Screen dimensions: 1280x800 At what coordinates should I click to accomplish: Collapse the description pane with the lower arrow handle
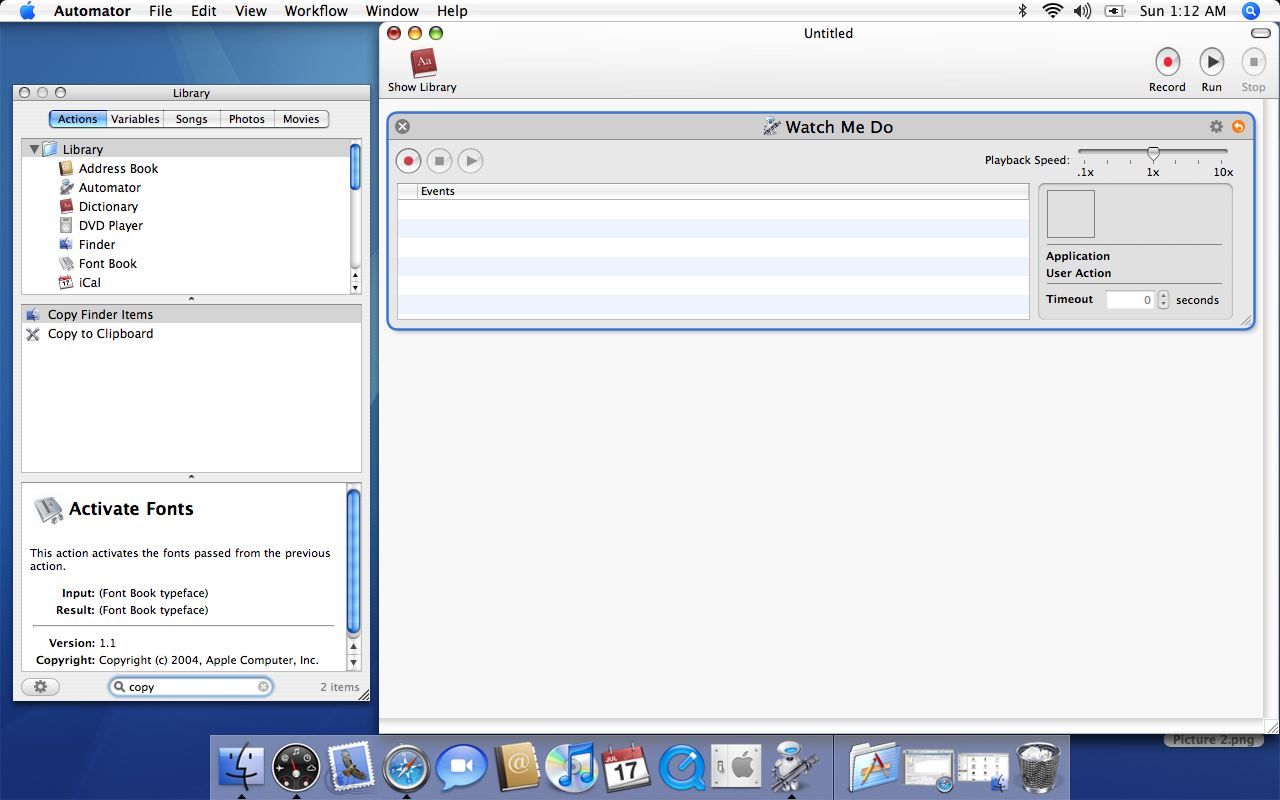tap(191, 477)
